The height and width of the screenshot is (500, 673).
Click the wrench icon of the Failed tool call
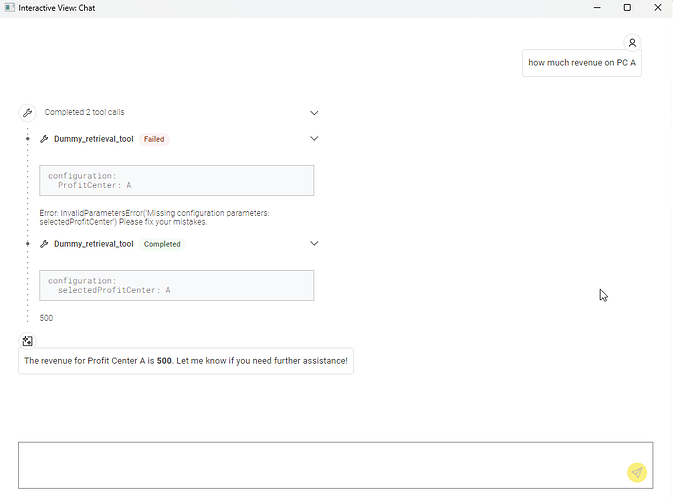point(44,139)
